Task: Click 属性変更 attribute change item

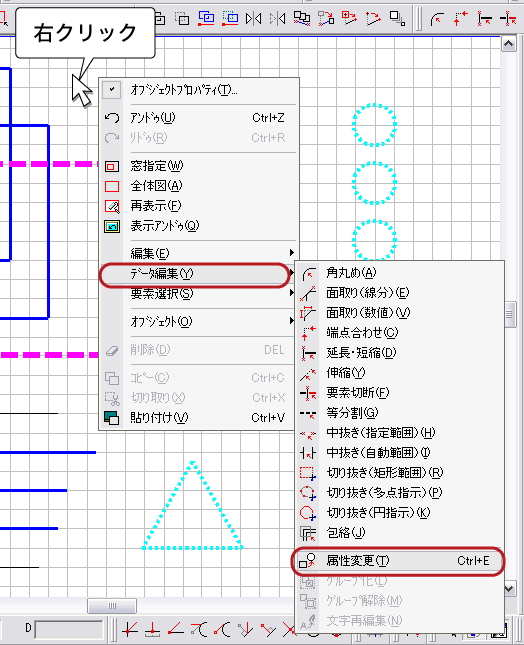Action: click(x=398, y=561)
